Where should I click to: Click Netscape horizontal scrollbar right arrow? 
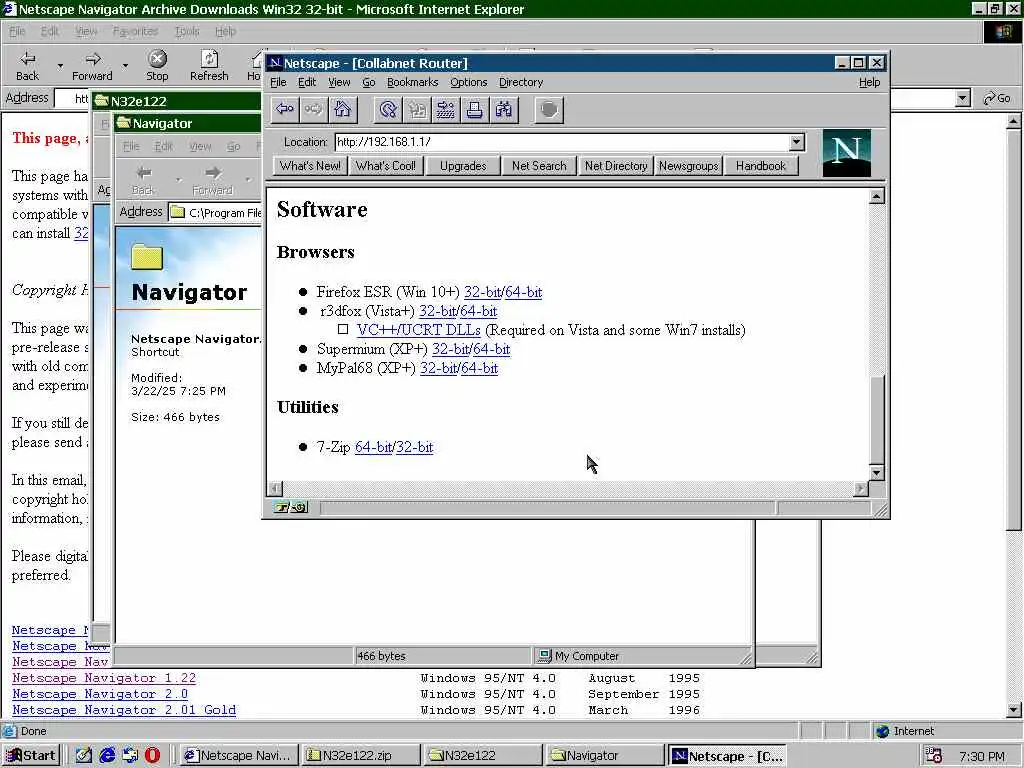[x=861, y=488]
